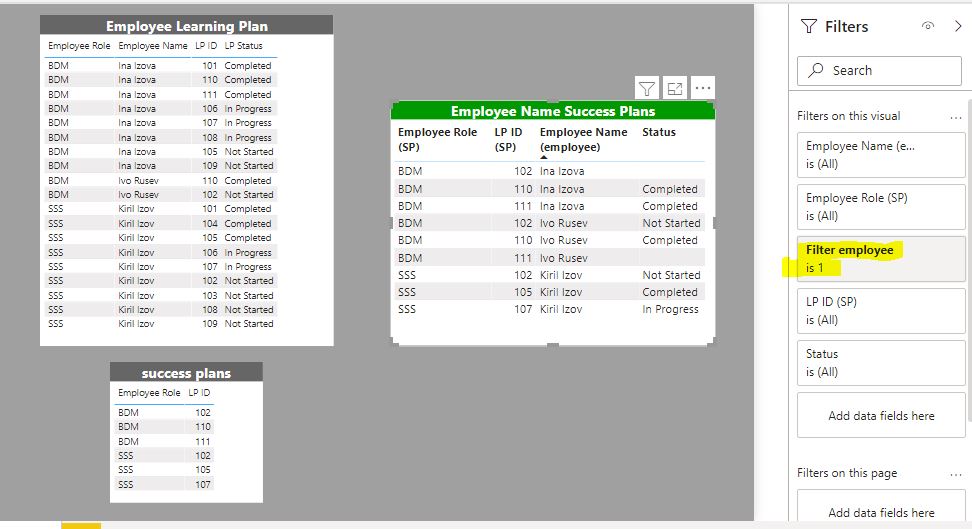The width and height of the screenshot is (972, 529).
Task: Click Ivo Rusev row with LP ID 111
Action: pyautogui.click(x=550, y=257)
